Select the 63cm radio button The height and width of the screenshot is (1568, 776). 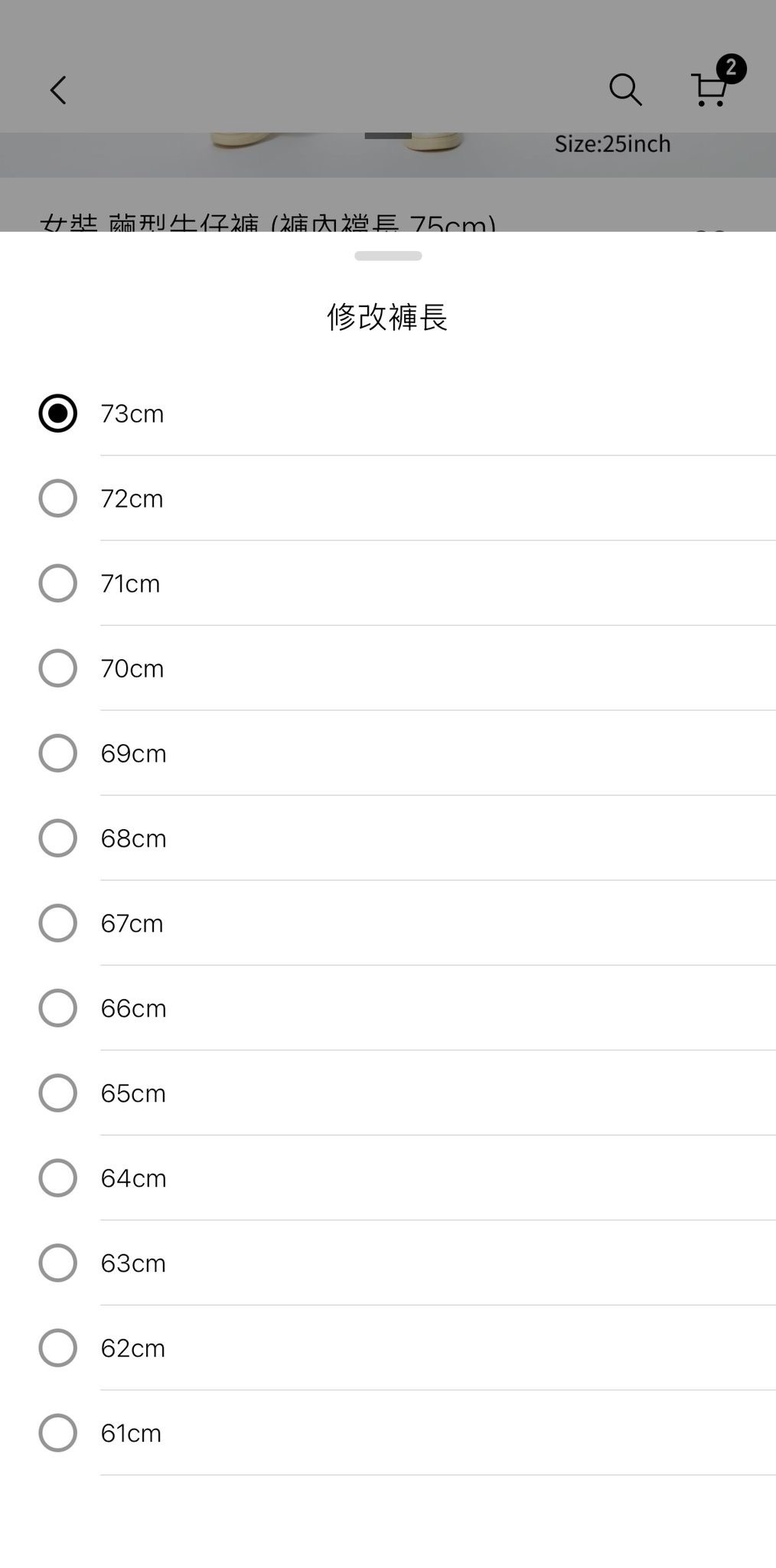tap(58, 1263)
